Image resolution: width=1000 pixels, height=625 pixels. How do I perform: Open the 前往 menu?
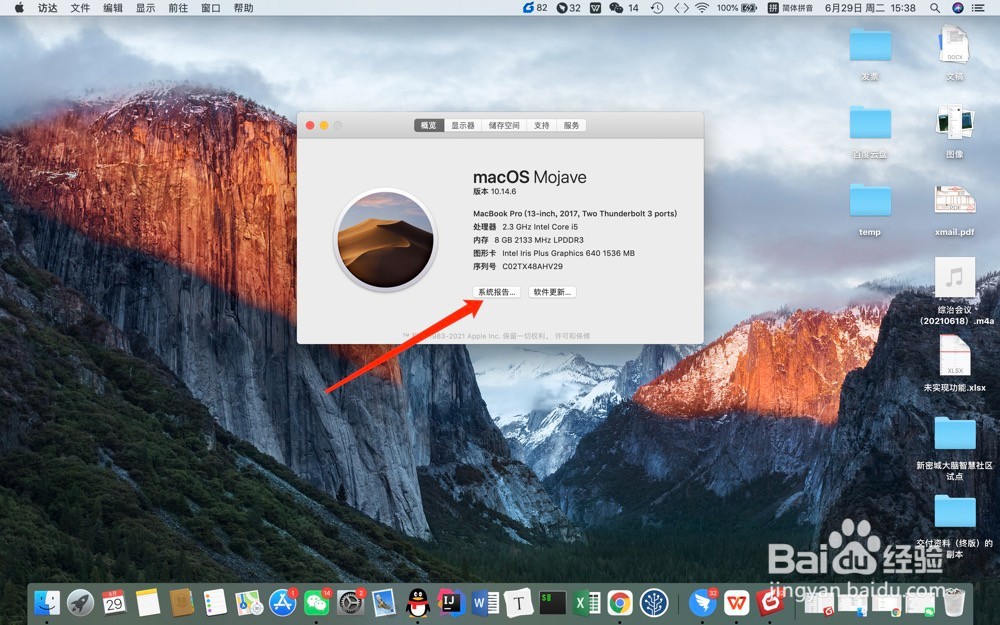click(178, 8)
